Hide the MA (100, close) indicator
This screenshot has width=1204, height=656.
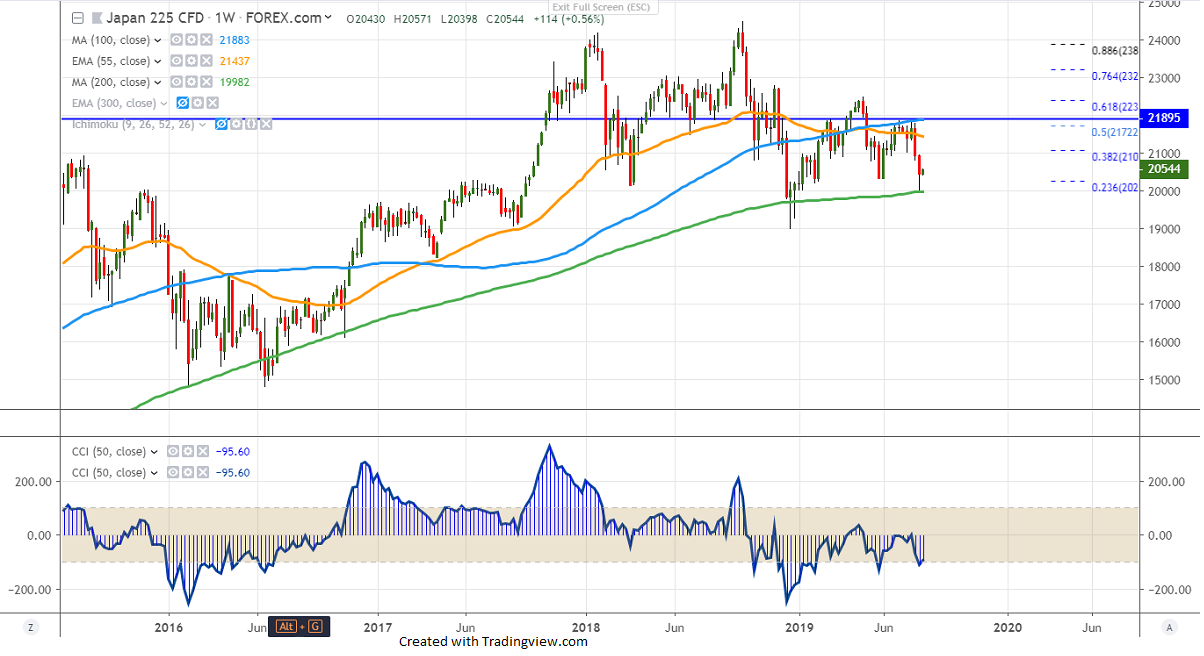pyautogui.click(x=175, y=40)
